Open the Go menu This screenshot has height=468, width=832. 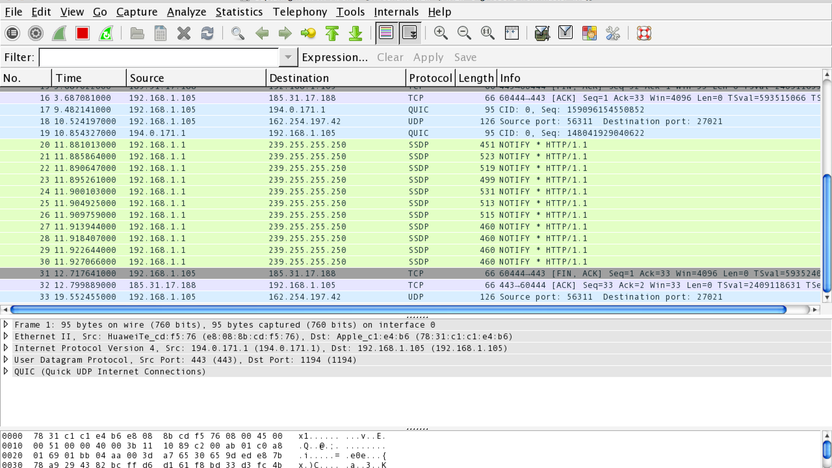point(100,12)
